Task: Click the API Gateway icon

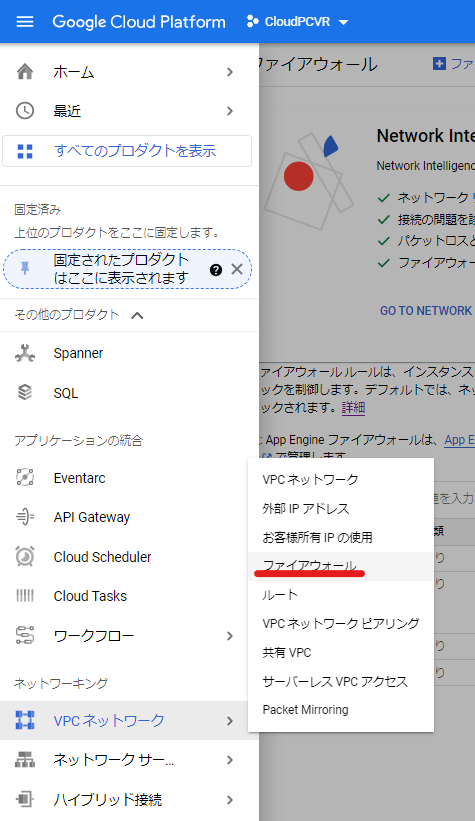Action: point(25,517)
